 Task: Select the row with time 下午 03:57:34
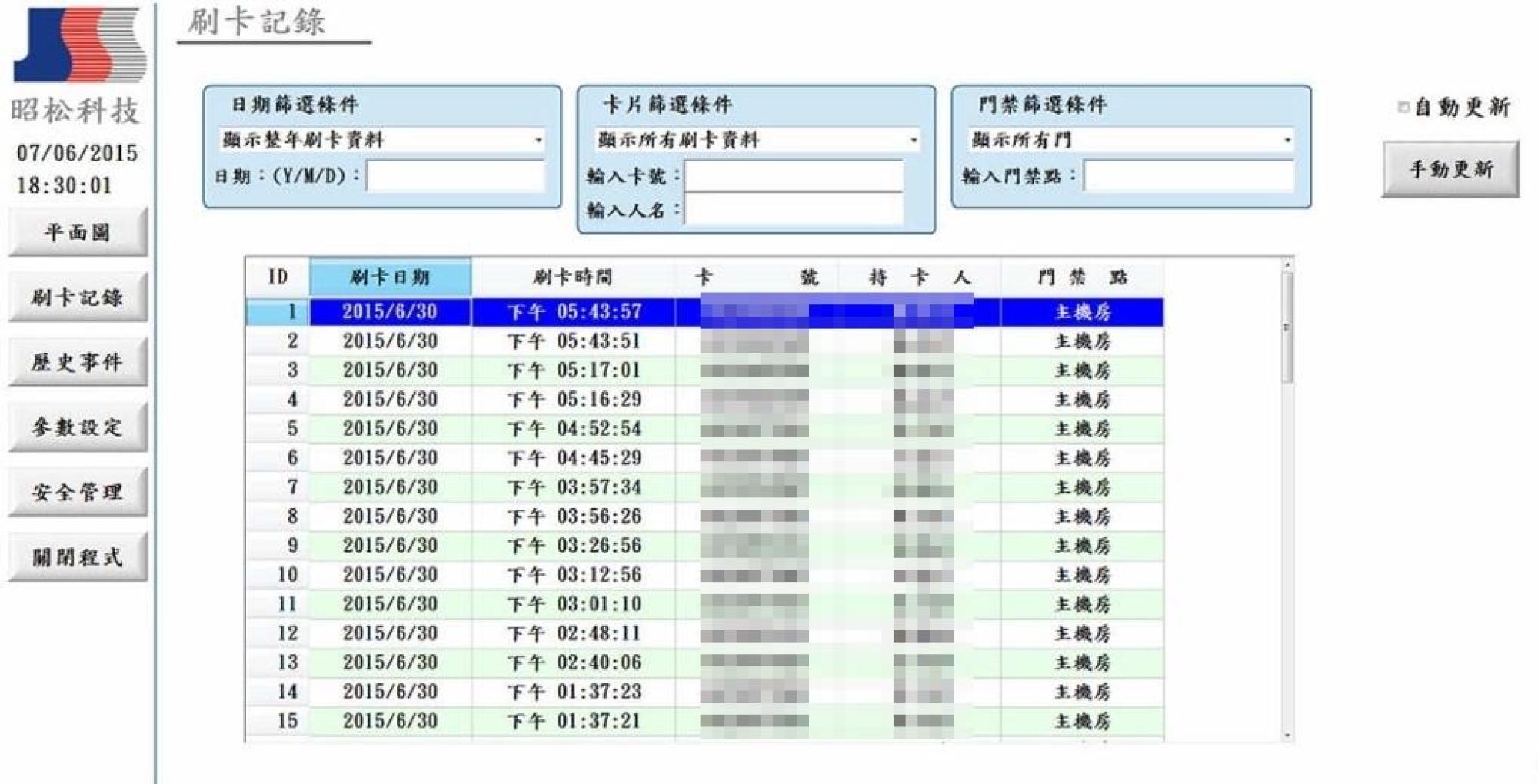coord(705,487)
